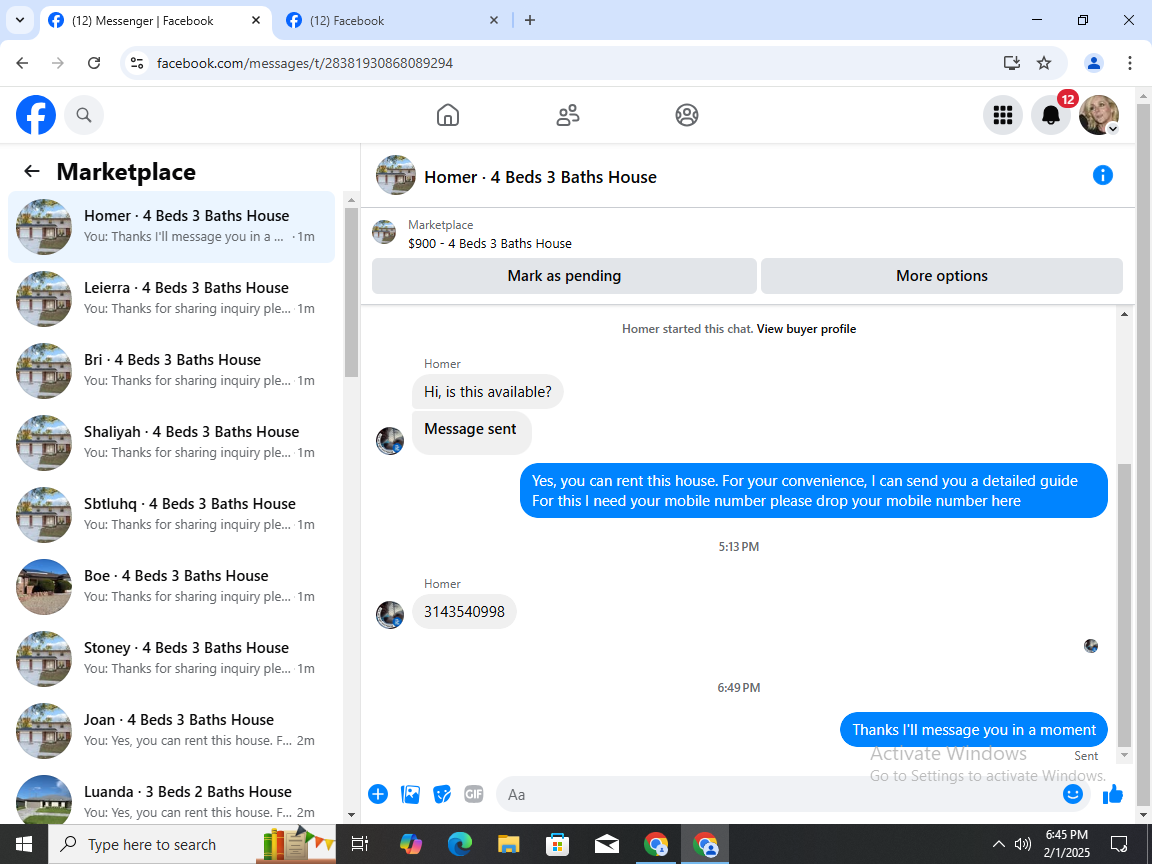Open Shaliyah conversation in list
The height and width of the screenshot is (864, 1152).
coord(171,442)
